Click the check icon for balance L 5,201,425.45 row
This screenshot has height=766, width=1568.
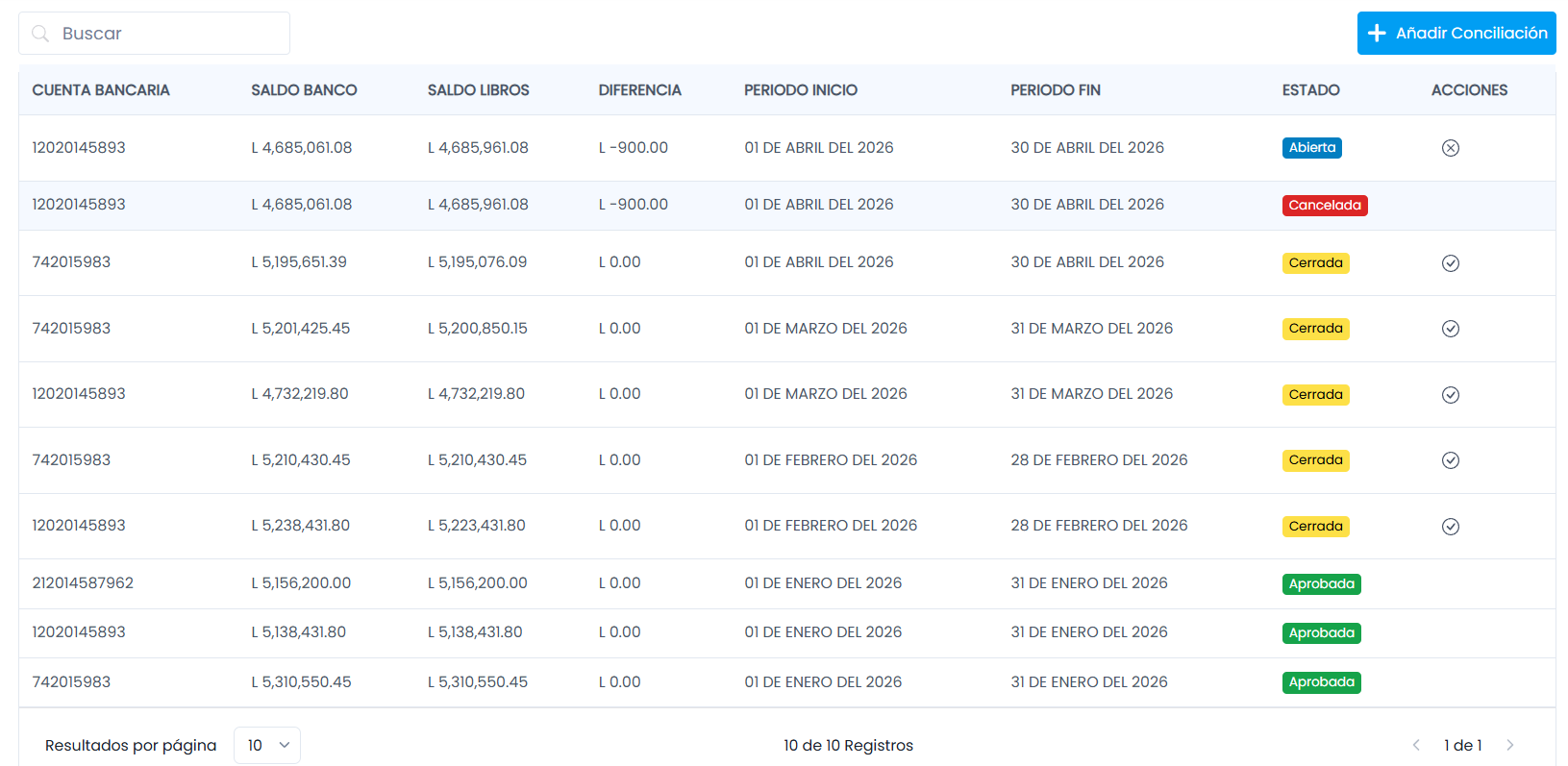[x=1451, y=329]
